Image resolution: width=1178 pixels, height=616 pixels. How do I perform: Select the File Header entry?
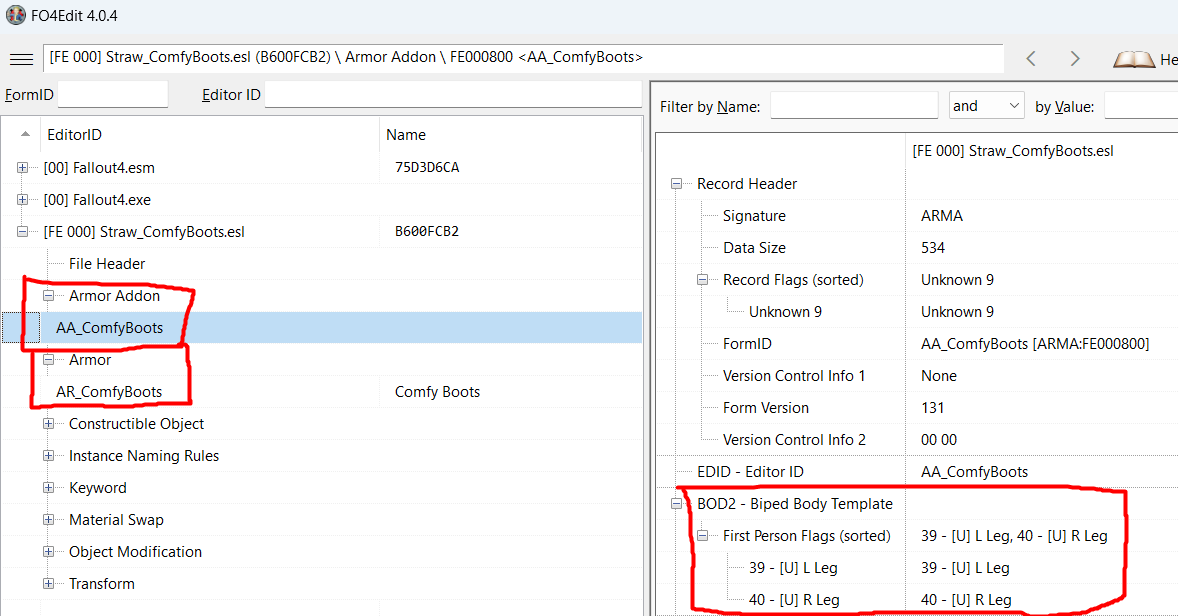[107, 264]
